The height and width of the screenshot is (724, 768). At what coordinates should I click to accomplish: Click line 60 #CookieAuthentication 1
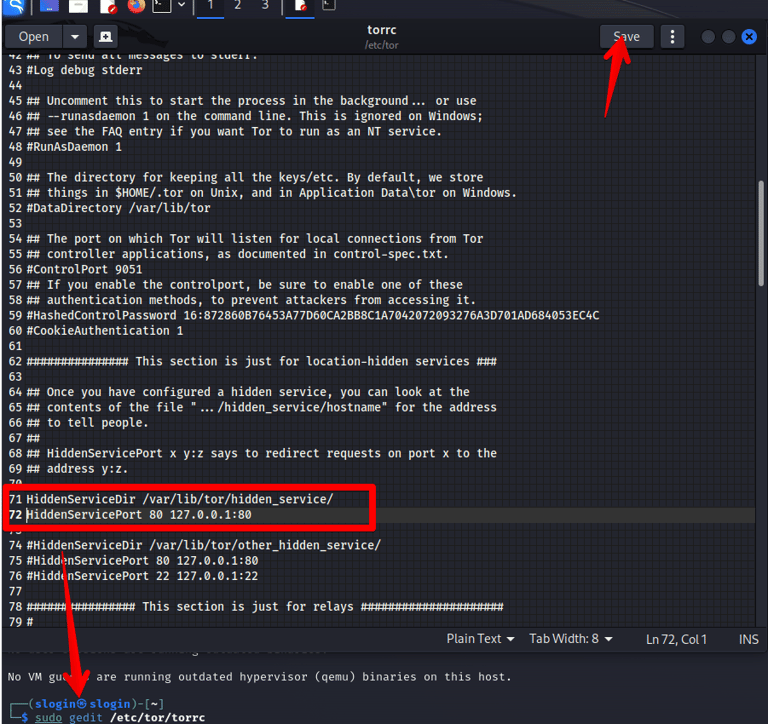click(x=105, y=331)
